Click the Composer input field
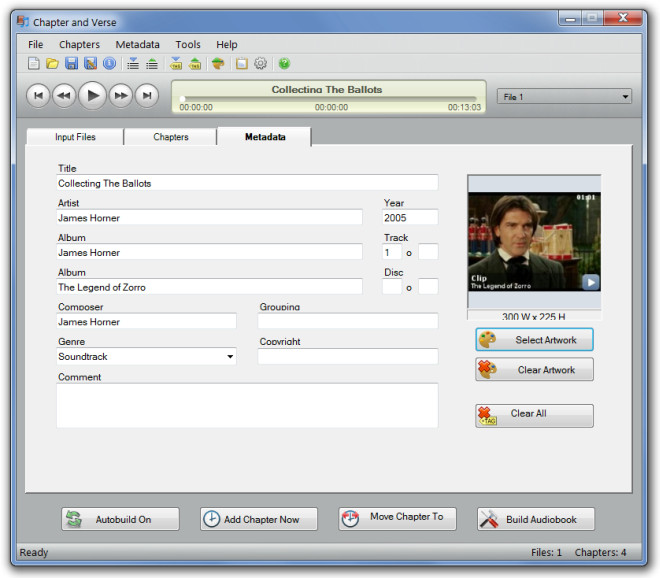The image size is (660, 578). 146,322
